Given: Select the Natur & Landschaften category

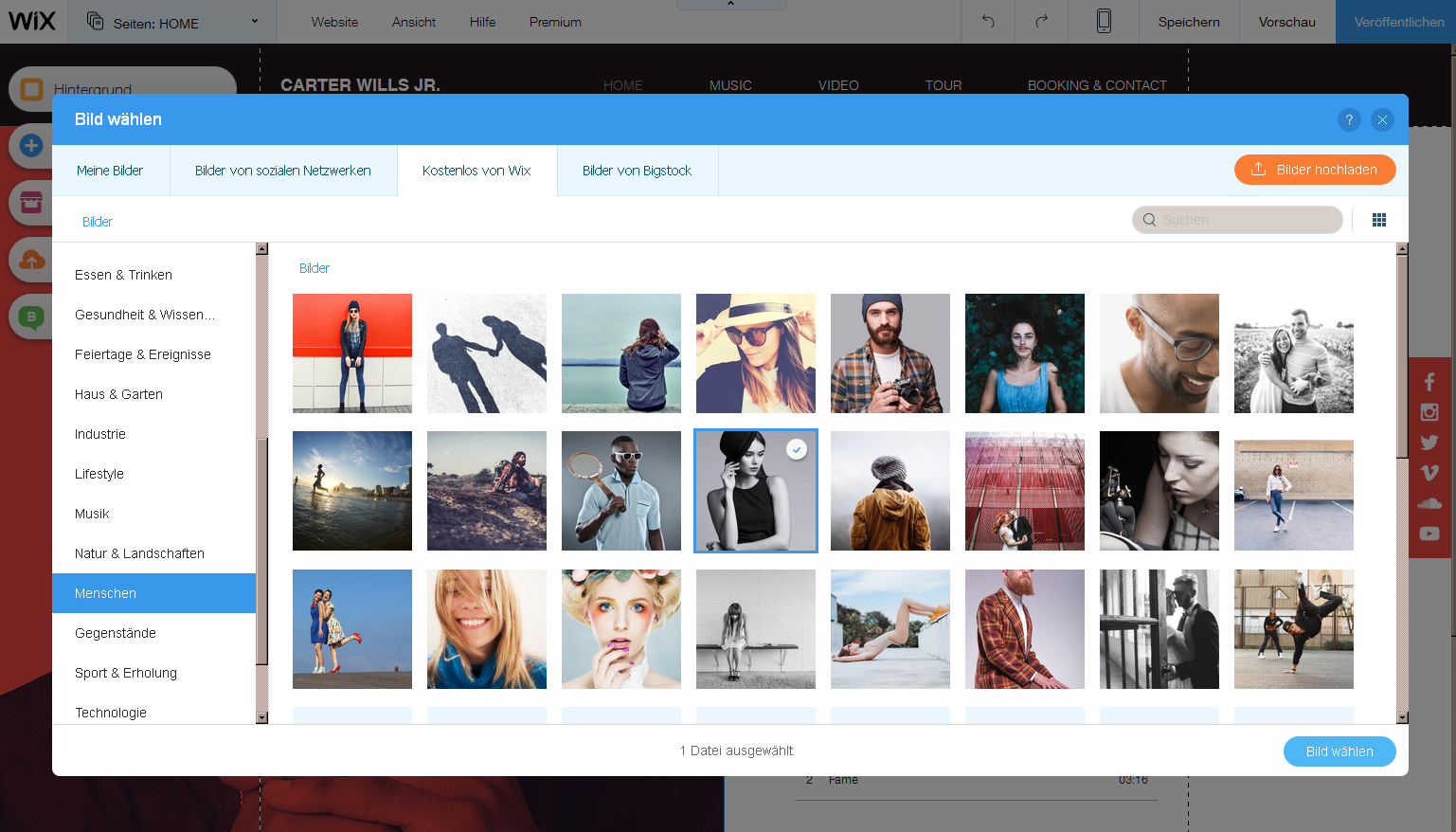Looking at the screenshot, I should tap(153, 553).
